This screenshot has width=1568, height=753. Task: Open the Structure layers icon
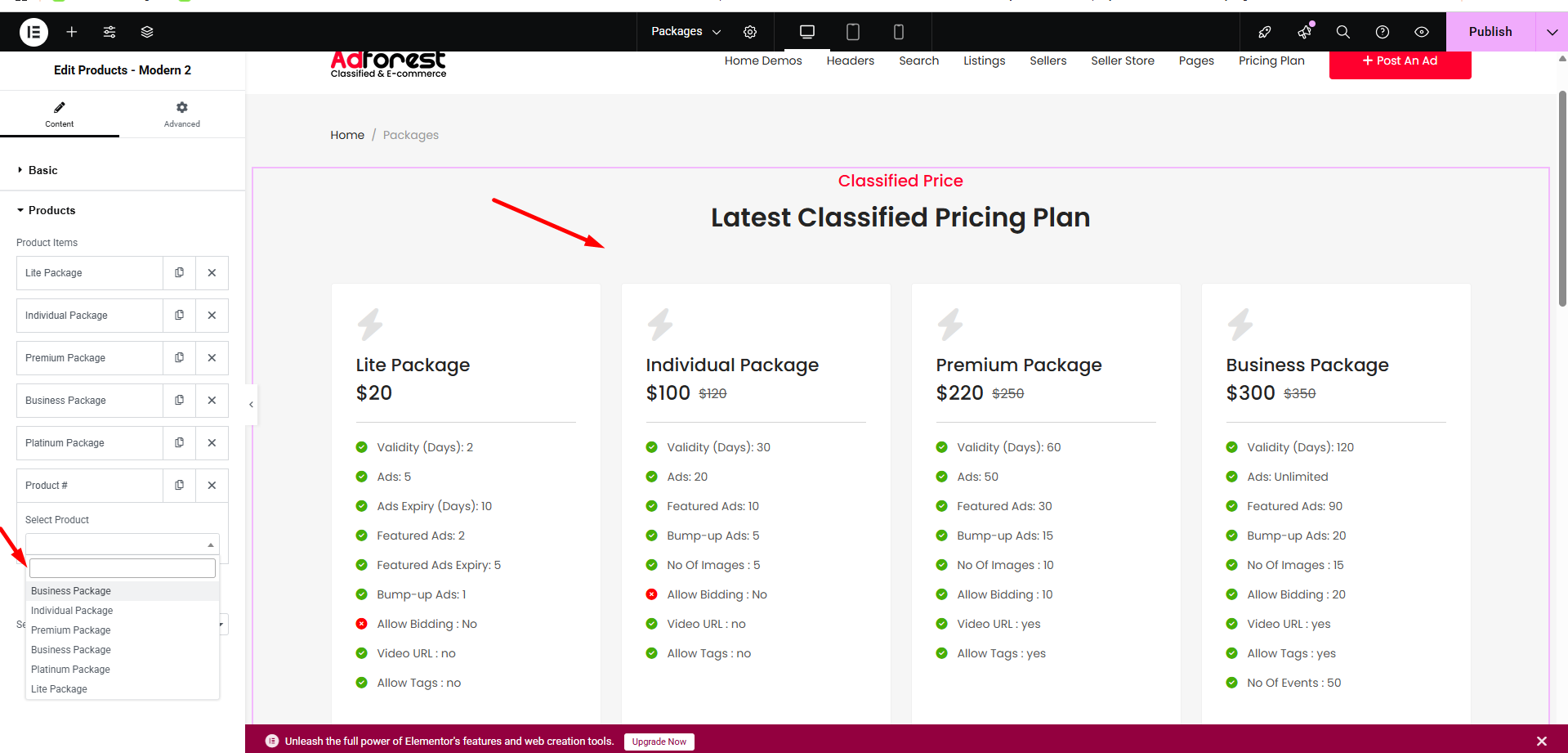pos(147,32)
